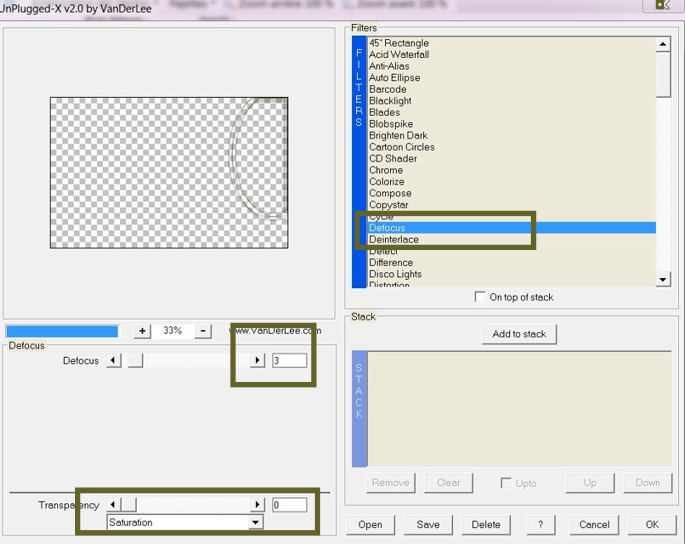Select the Acid Waterfall filter
Viewport: 685px width, 544px height.
pyautogui.click(x=399, y=55)
